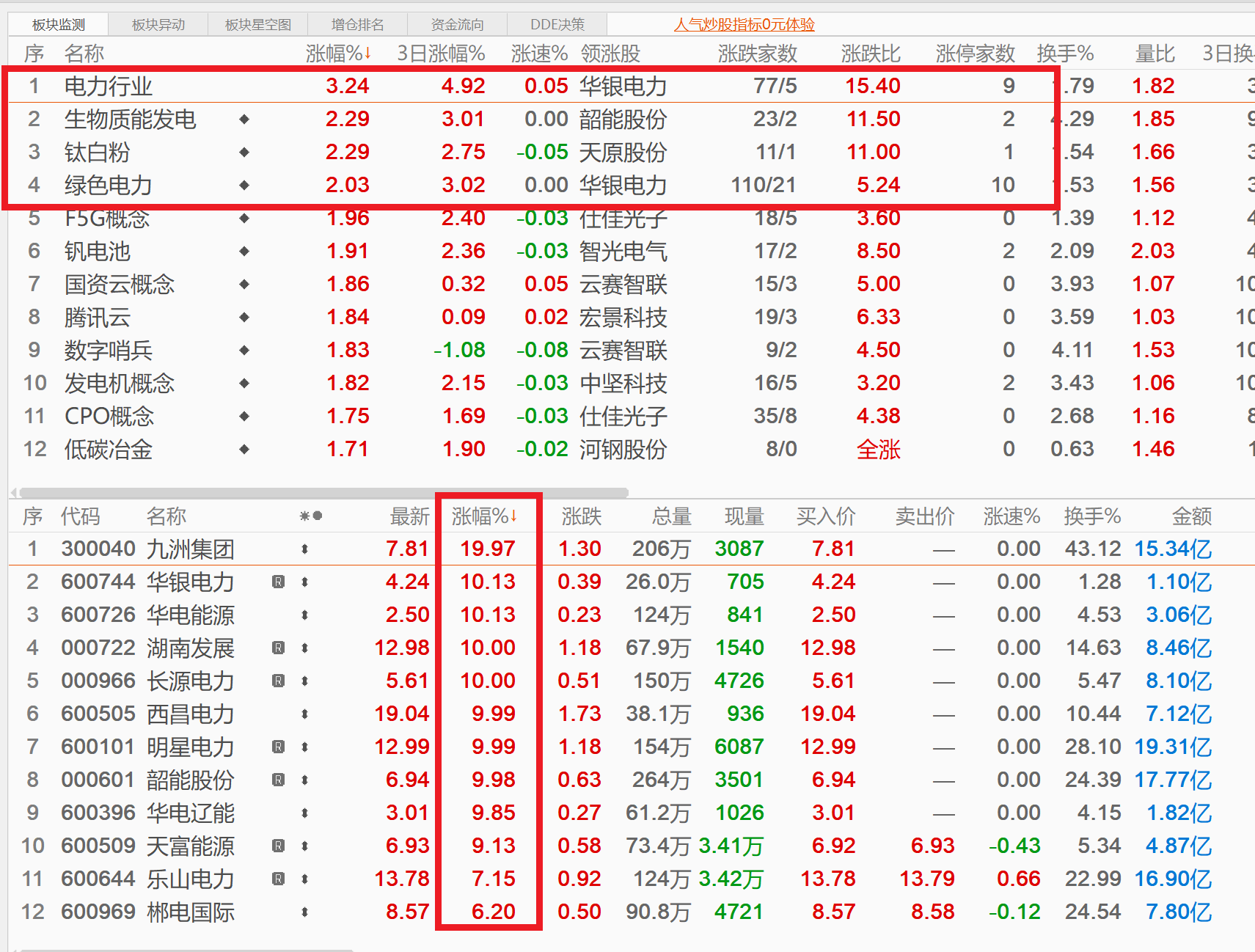Click the diamond icon beside F5G概念
This screenshot has width=1255, height=952.
tap(244, 218)
